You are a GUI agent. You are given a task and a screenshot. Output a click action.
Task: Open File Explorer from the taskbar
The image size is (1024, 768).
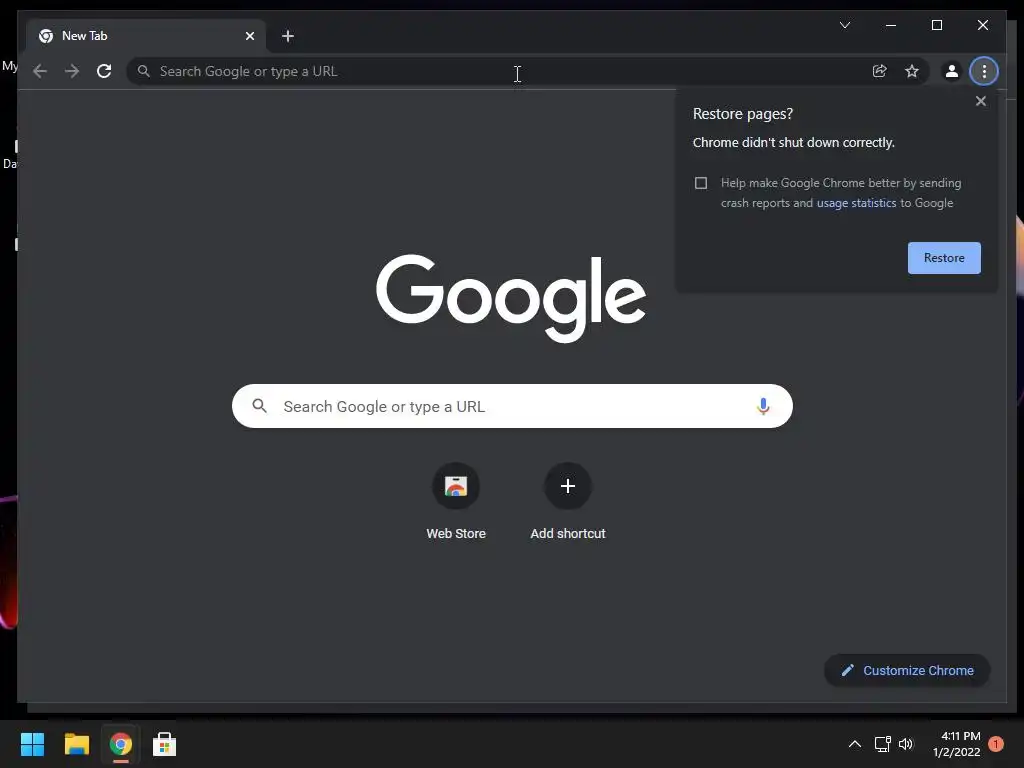(x=76, y=744)
